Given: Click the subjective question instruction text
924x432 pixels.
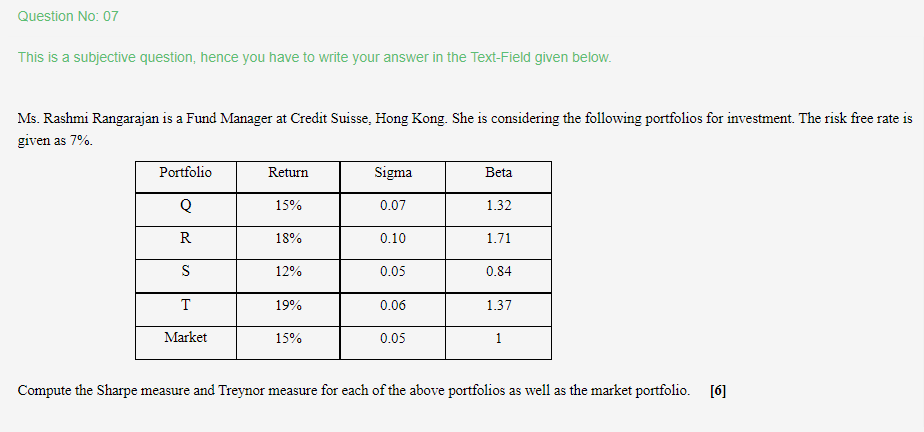Looking at the screenshot, I should (315, 58).
